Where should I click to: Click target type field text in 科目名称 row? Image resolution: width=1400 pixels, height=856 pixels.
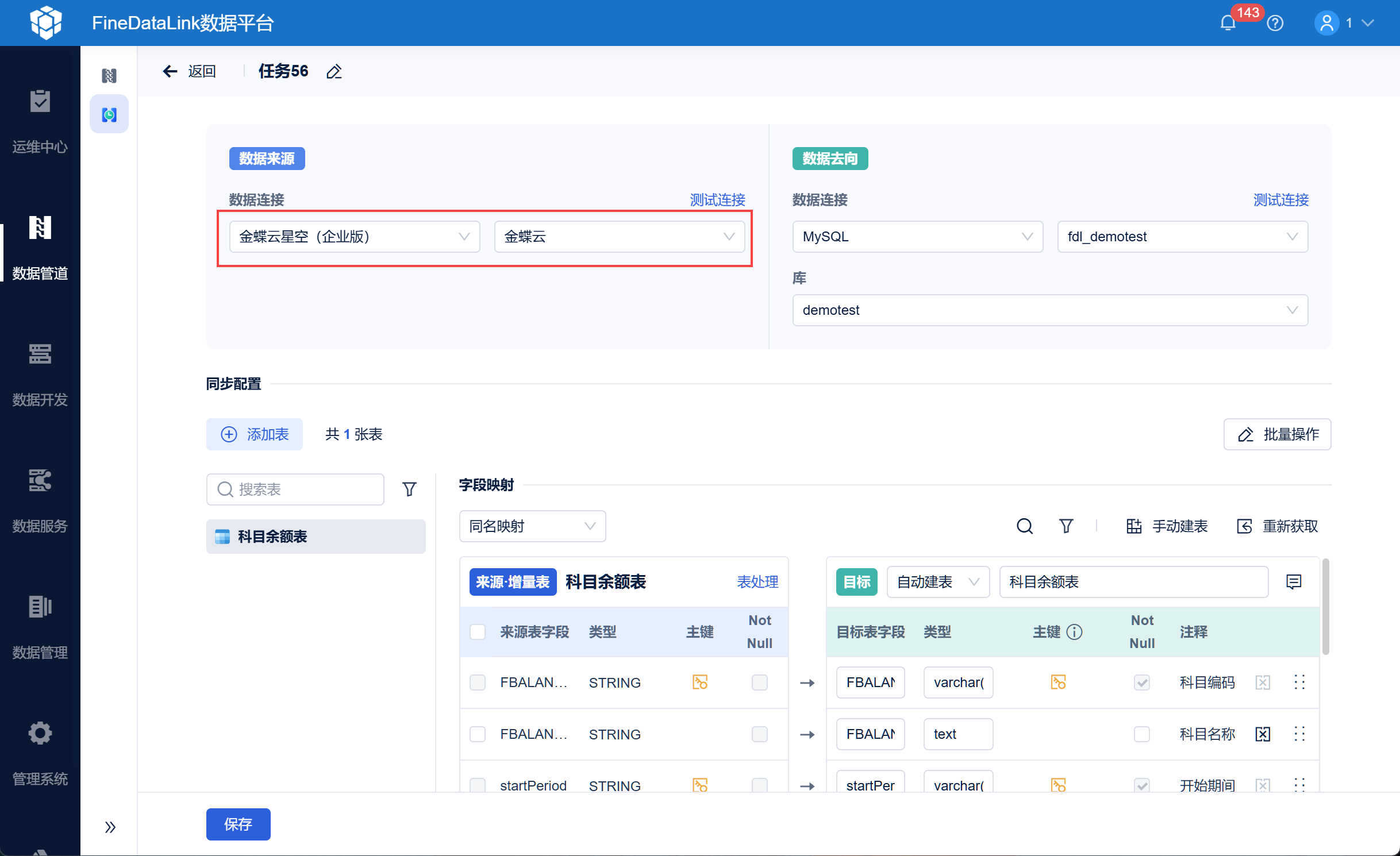click(x=958, y=734)
